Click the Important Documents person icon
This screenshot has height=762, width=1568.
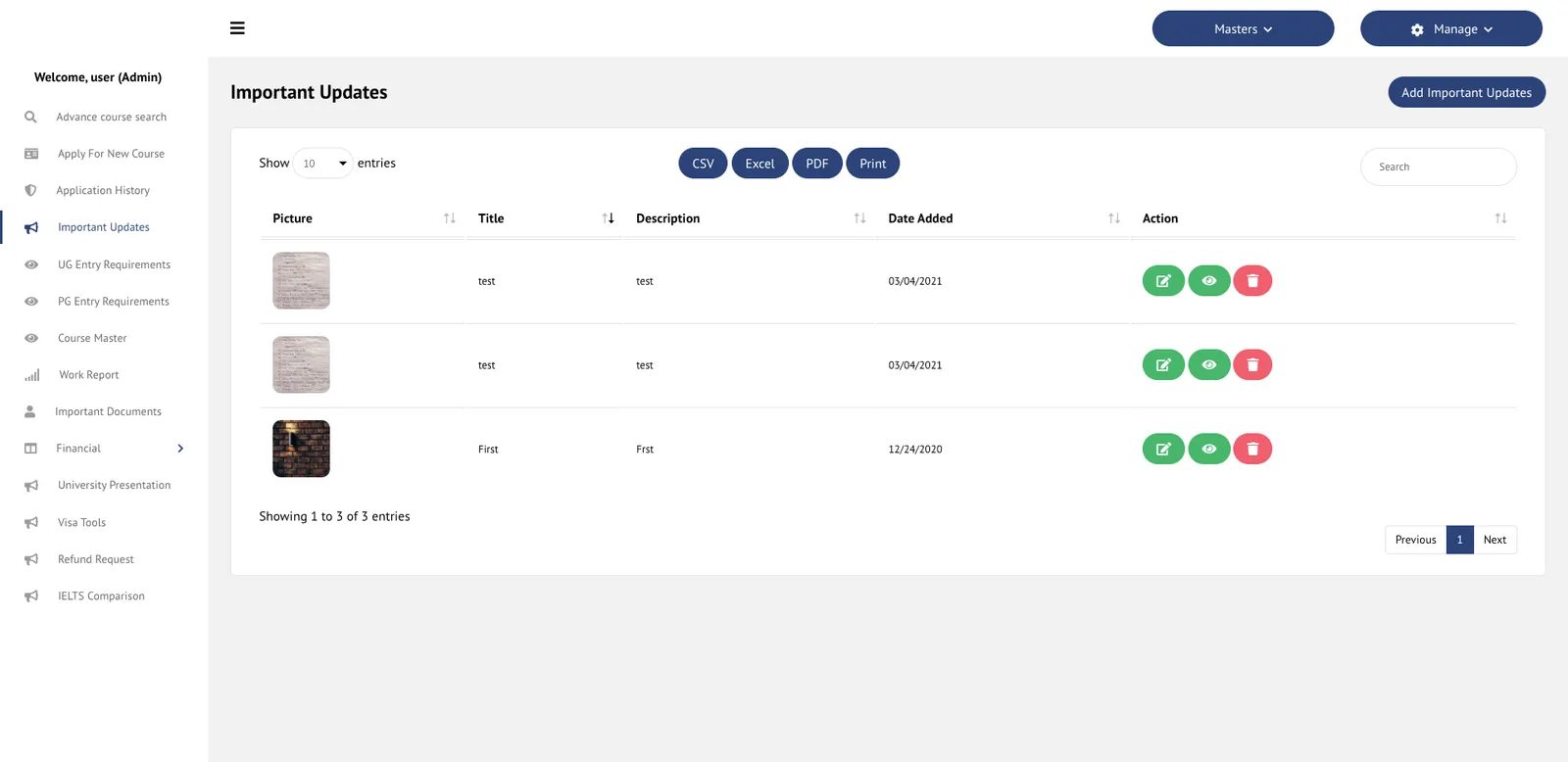click(30, 411)
